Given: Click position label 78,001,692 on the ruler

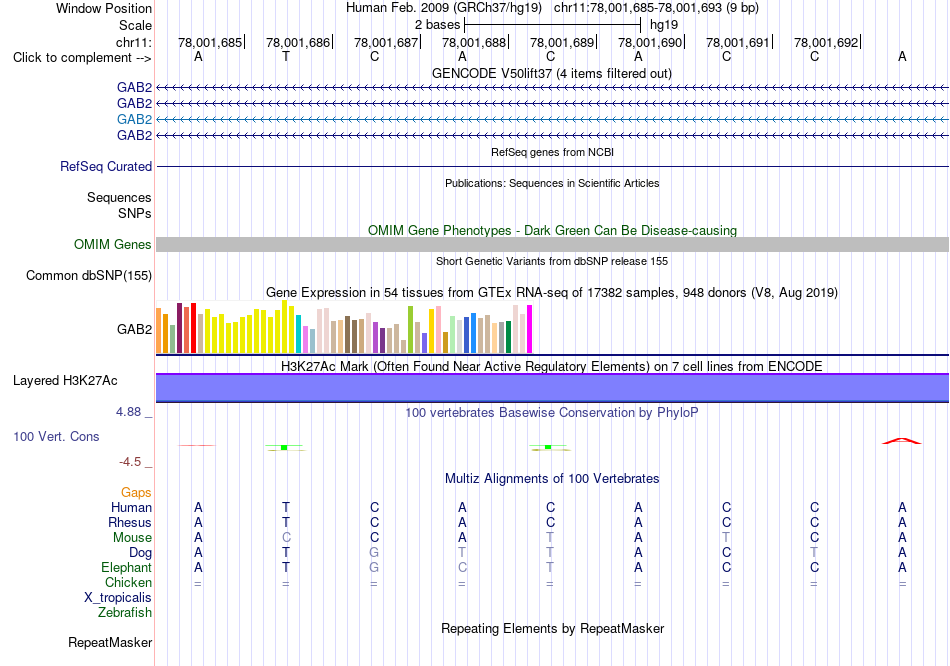Looking at the screenshot, I should tap(826, 42).
